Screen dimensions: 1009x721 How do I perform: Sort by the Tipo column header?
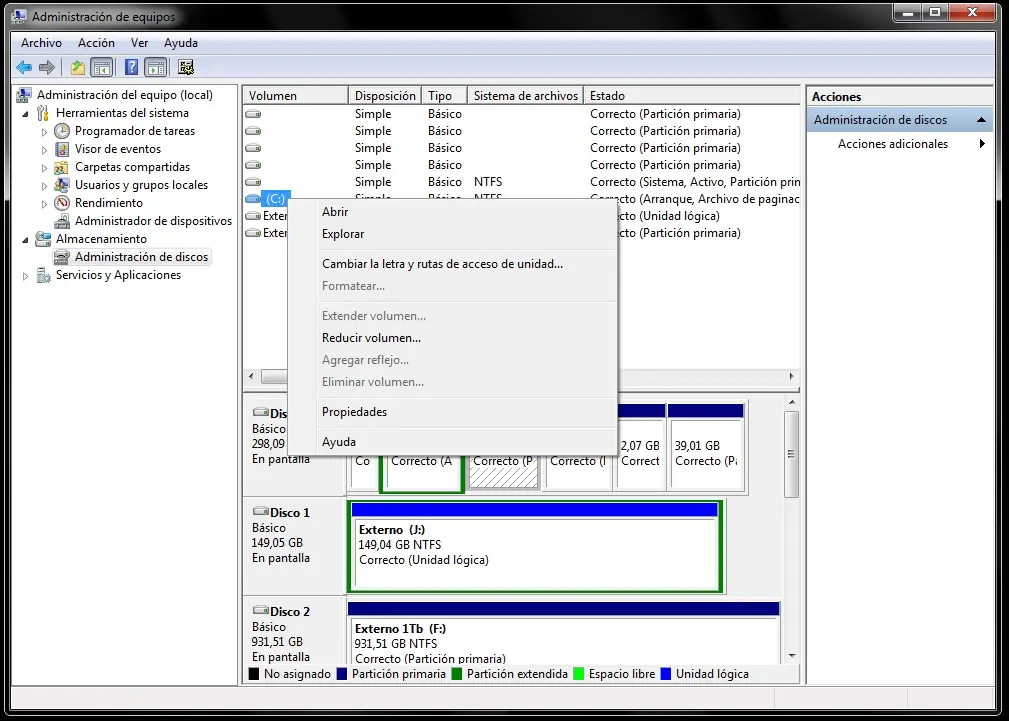pyautogui.click(x=445, y=96)
